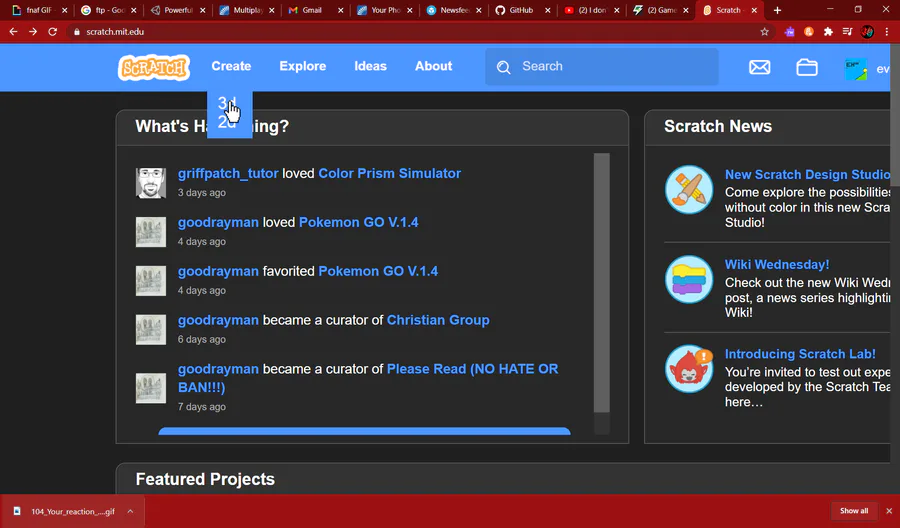Image resolution: width=900 pixels, height=528 pixels.
Task: Go back in browser
Action: pyautogui.click(x=13, y=32)
